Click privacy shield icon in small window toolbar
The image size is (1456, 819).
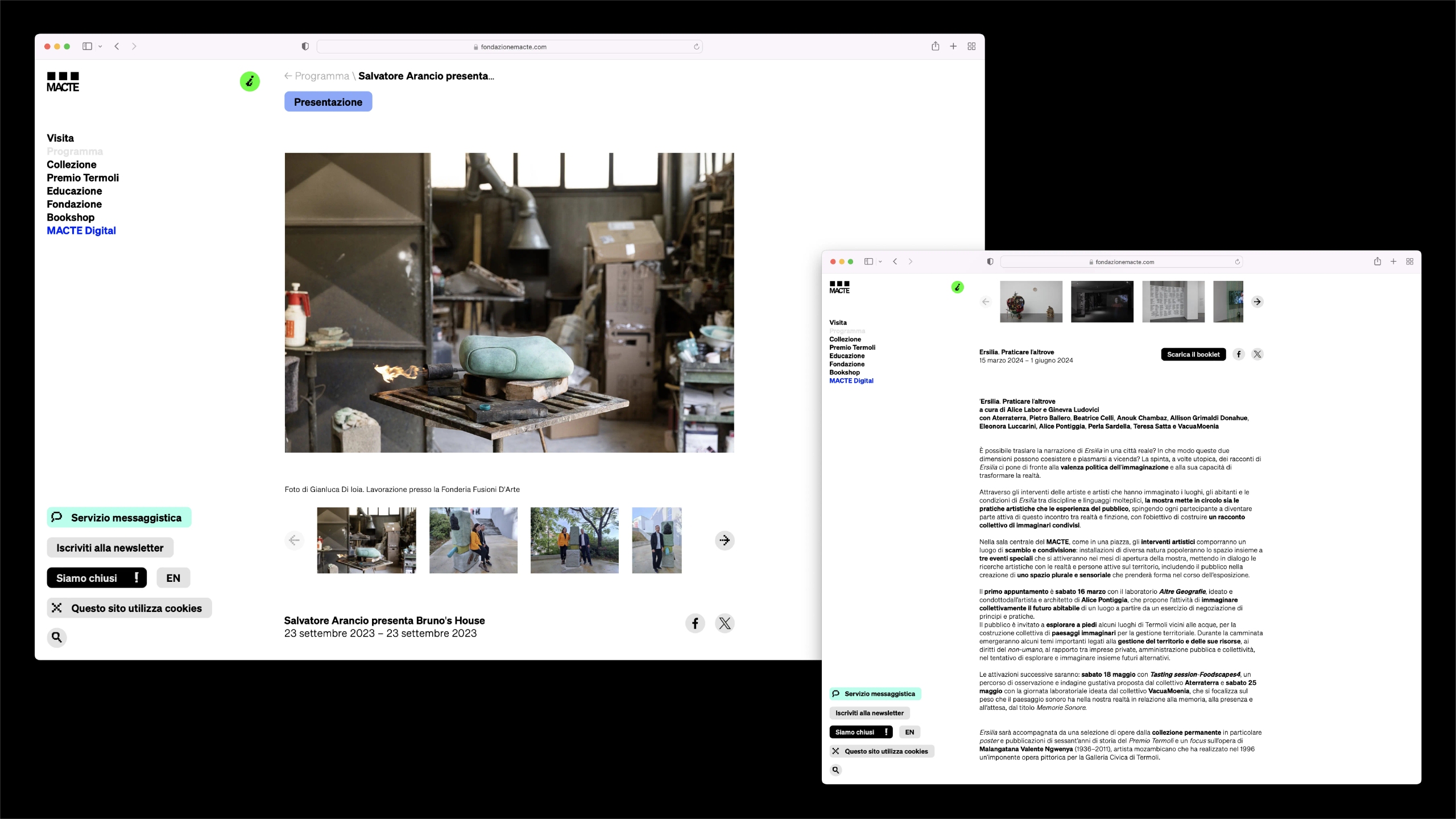tap(990, 262)
